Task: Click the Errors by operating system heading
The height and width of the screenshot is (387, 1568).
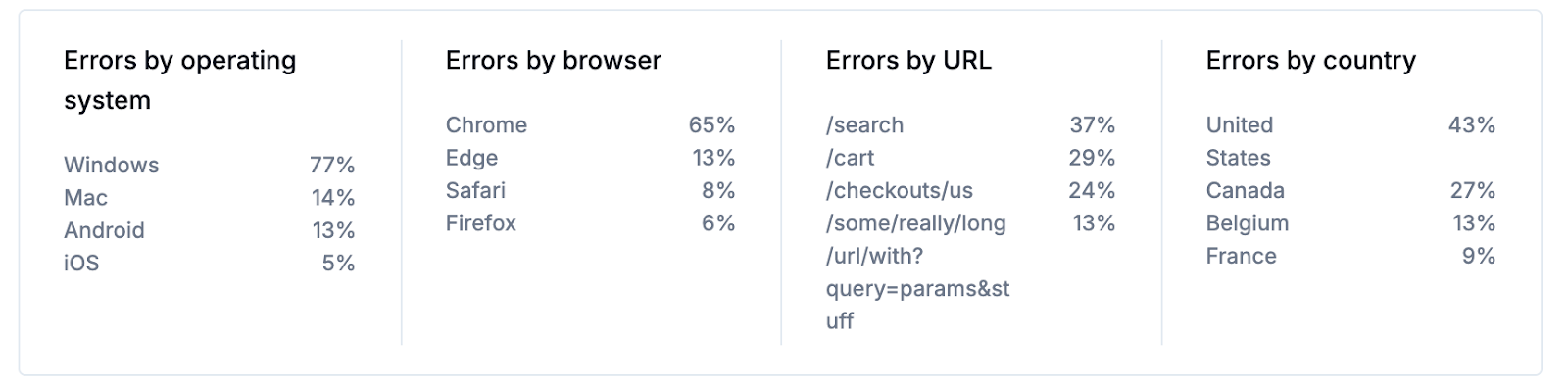Action: click(180, 80)
